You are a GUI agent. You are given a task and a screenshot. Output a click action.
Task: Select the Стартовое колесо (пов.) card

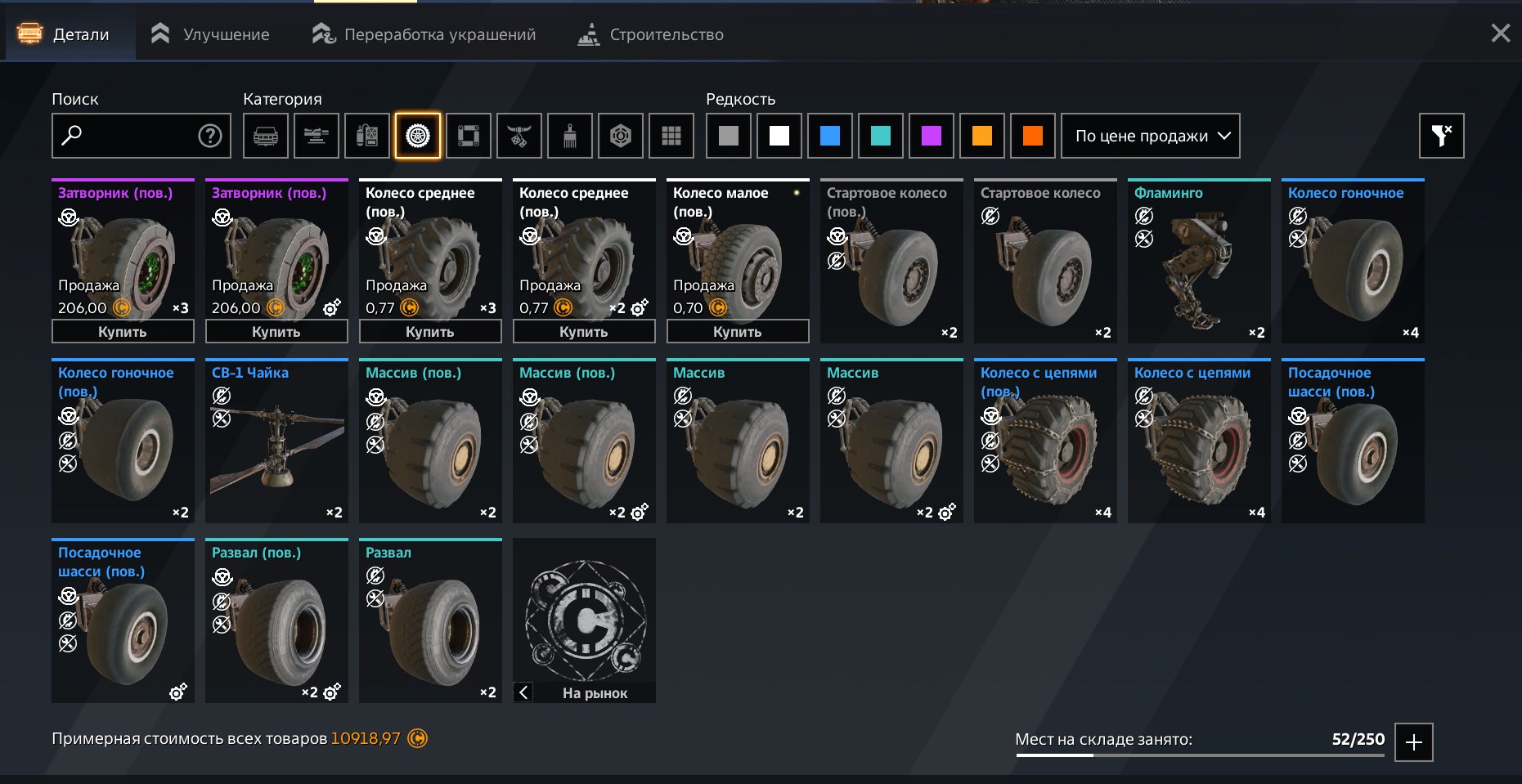(x=891, y=261)
